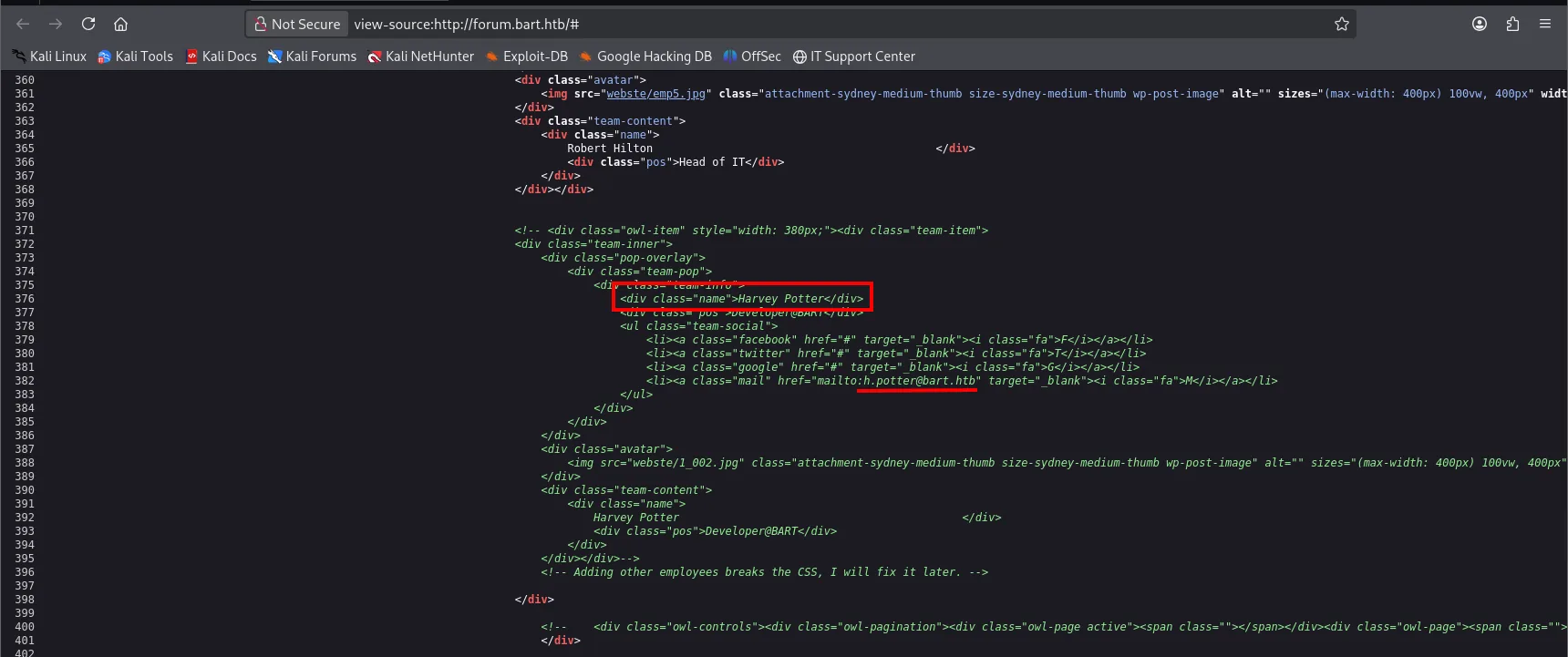Go back with the browser back arrow
The width and height of the screenshot is (1568, 657).
coord(23,24)
